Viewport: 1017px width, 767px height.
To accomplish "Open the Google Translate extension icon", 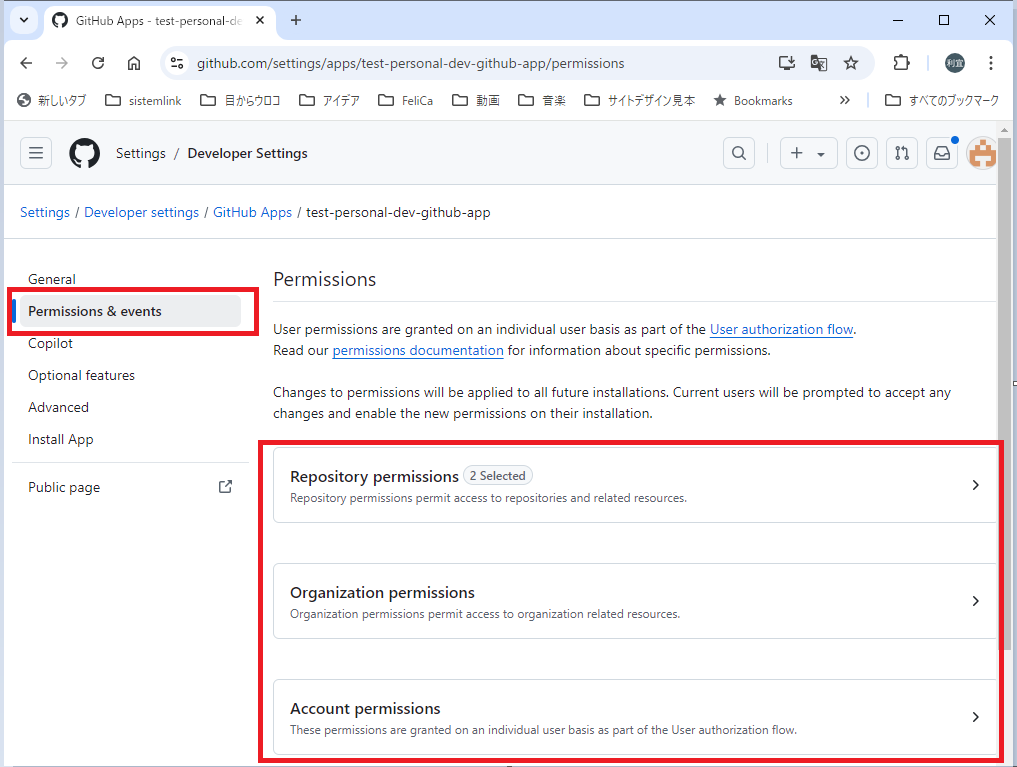I will [818, 62].
